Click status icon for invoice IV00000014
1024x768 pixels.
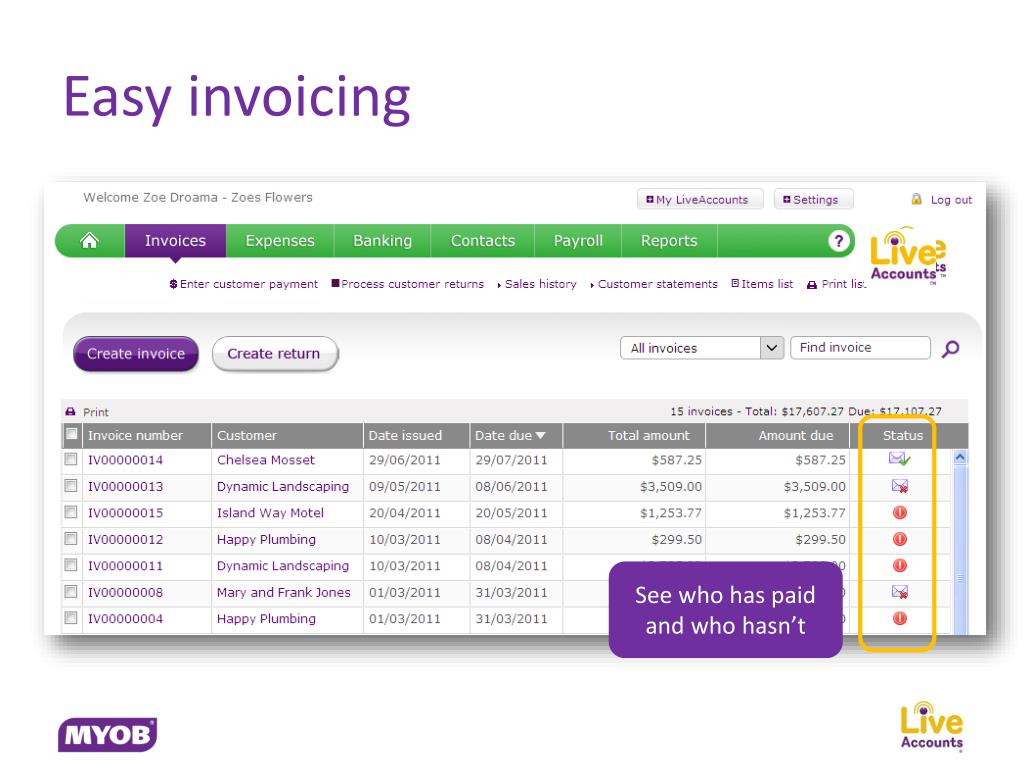click(899, 459)
